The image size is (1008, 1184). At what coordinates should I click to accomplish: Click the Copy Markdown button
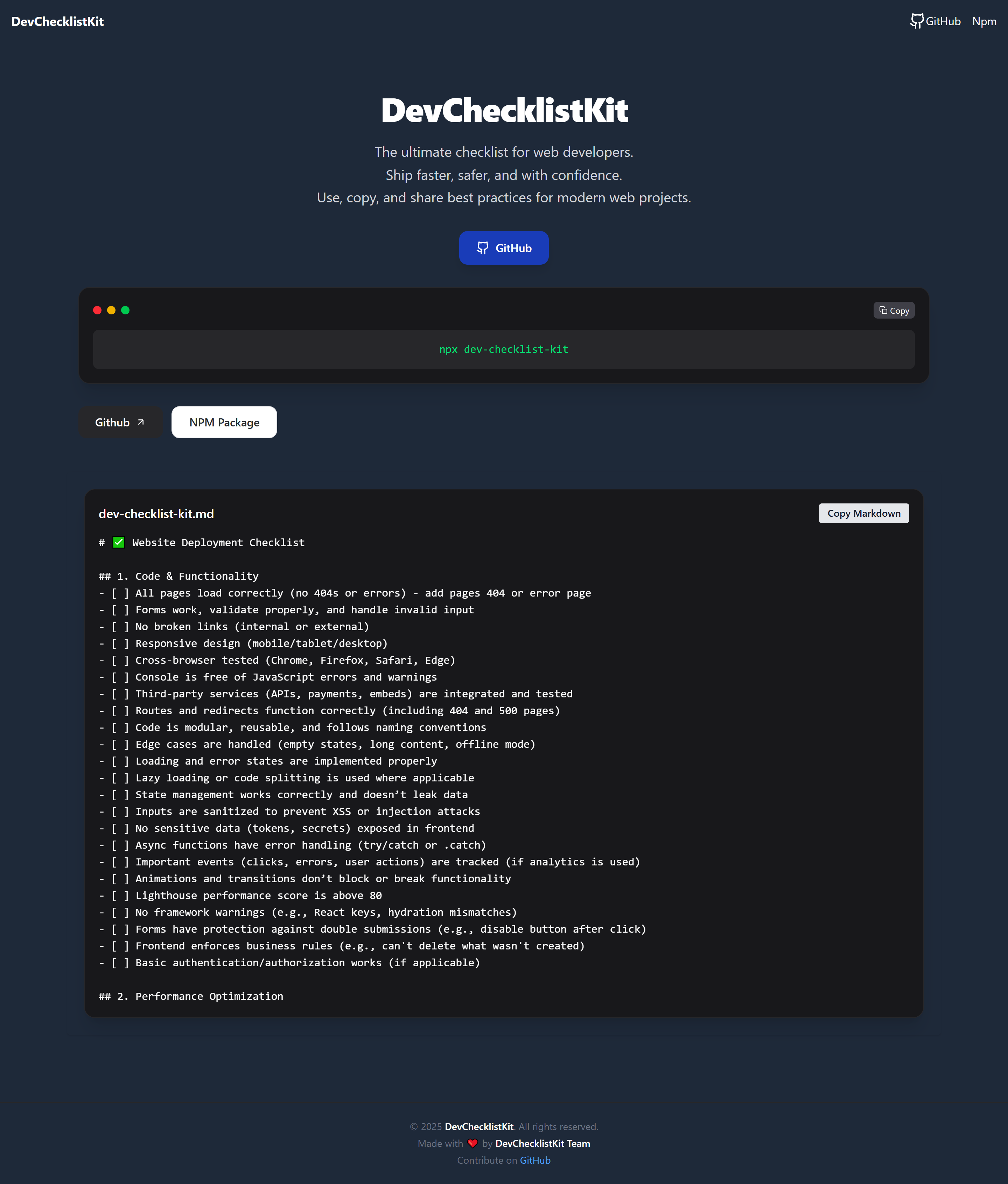(863, 513)
